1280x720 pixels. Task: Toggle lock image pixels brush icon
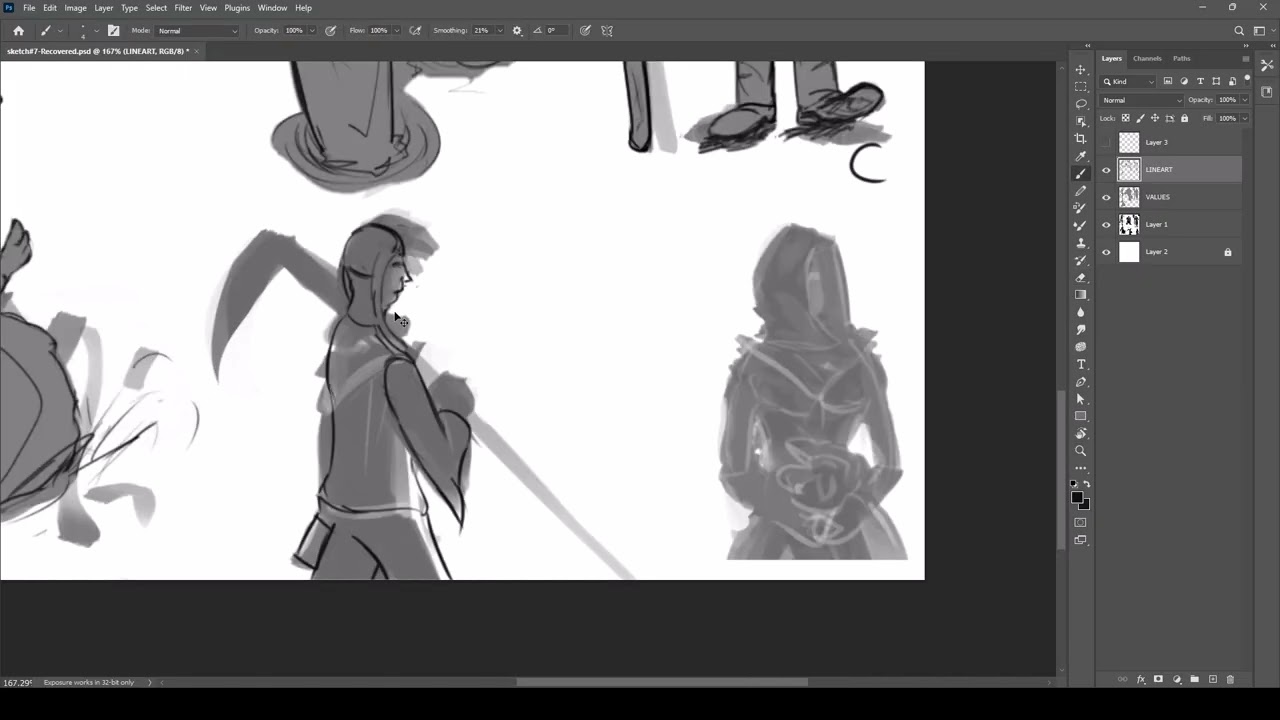point(1140,118)
